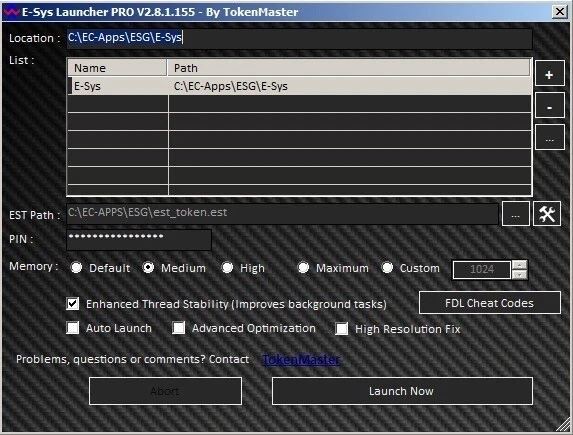The width and height of the screenshot is (573, 435).
Task: Click the Abort button
Action: coord(165,391)
